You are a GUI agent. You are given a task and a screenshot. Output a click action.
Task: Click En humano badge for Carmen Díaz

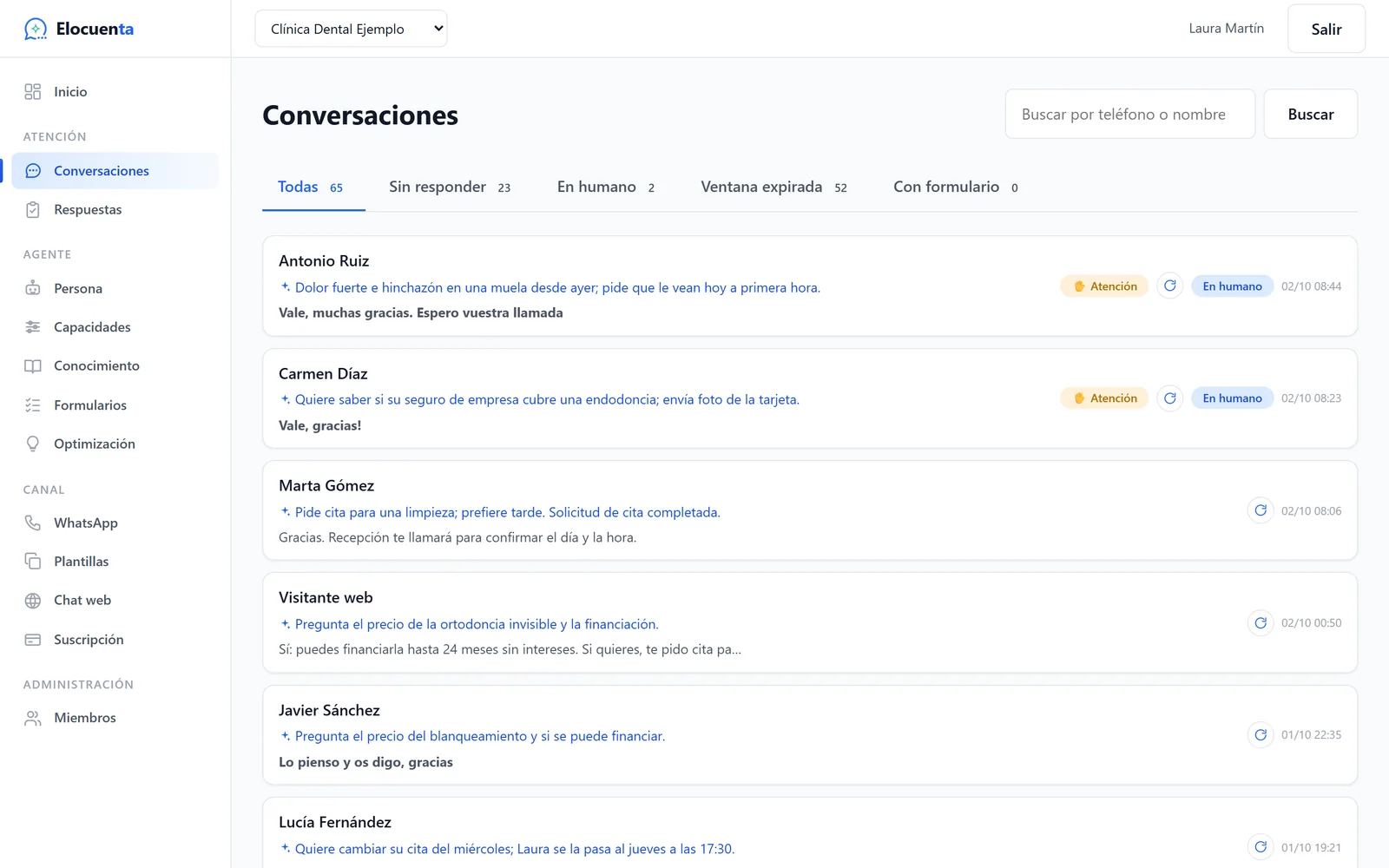1232,398
